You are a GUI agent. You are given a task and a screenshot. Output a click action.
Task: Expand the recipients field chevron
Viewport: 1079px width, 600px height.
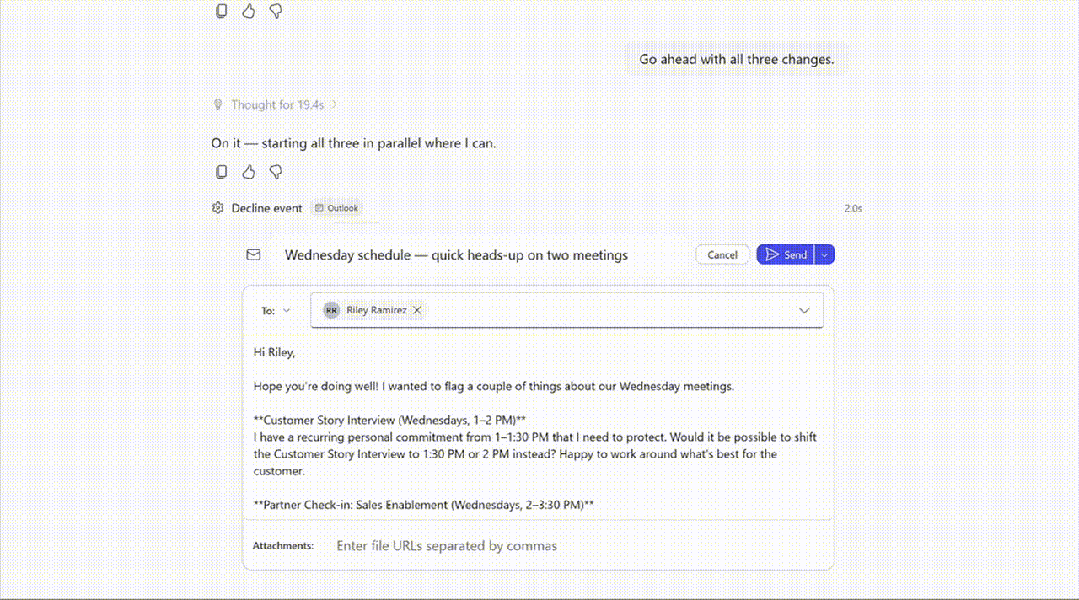804,311
